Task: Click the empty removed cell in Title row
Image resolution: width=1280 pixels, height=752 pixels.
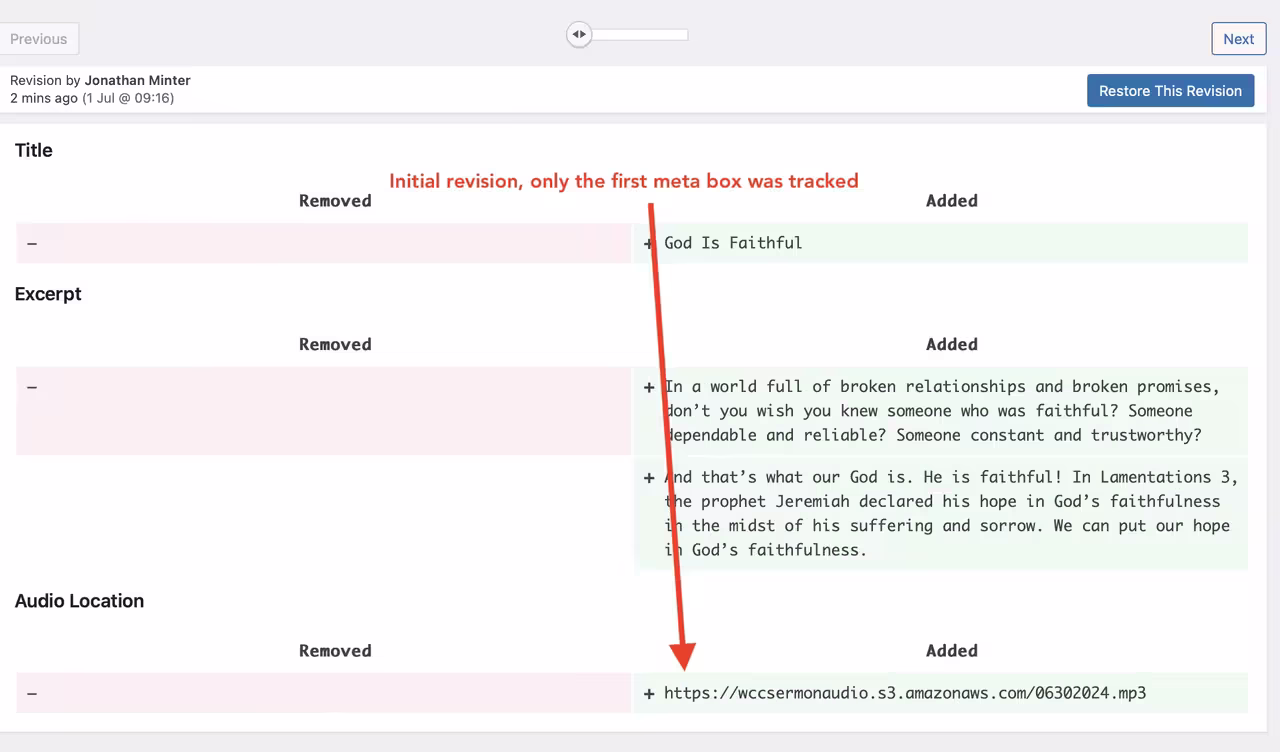Action: click(x=323, y=243)
